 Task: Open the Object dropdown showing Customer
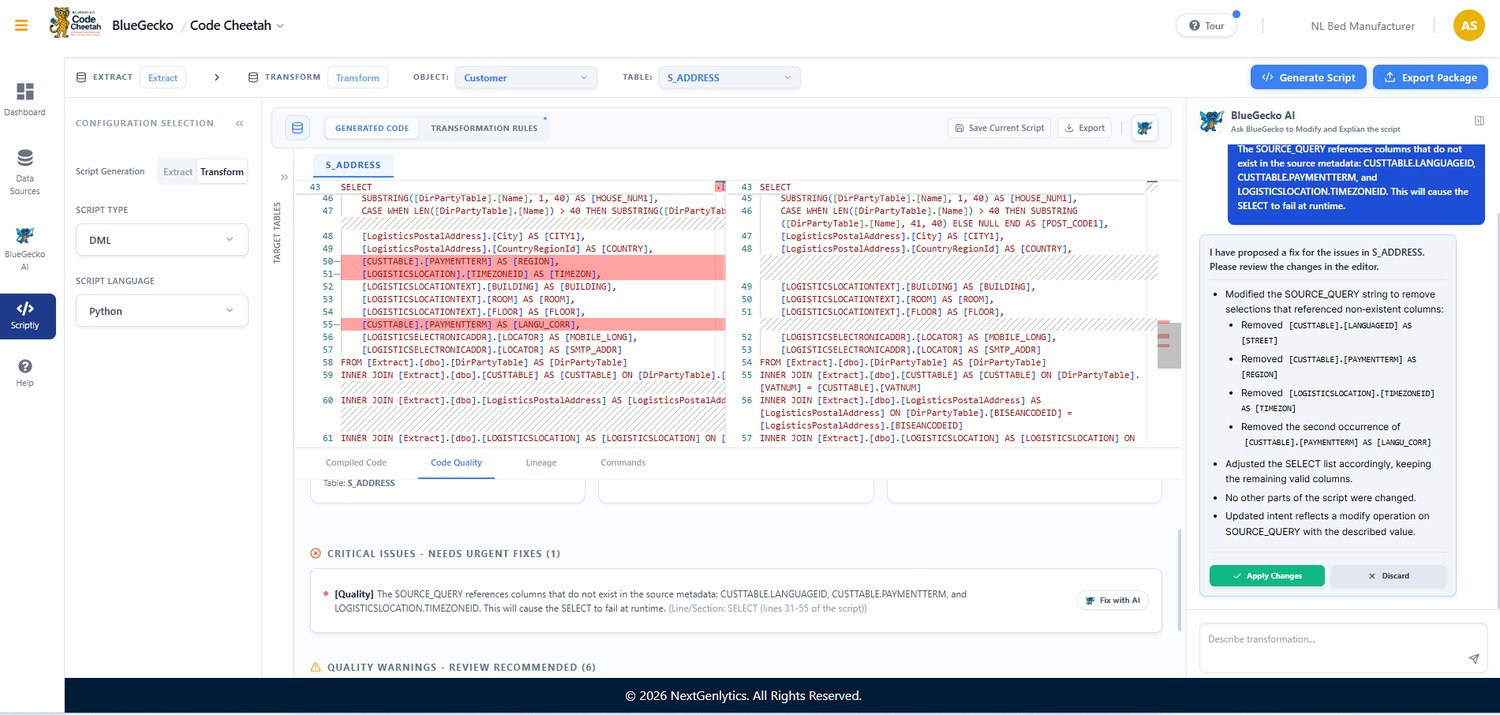pos(526,77)
